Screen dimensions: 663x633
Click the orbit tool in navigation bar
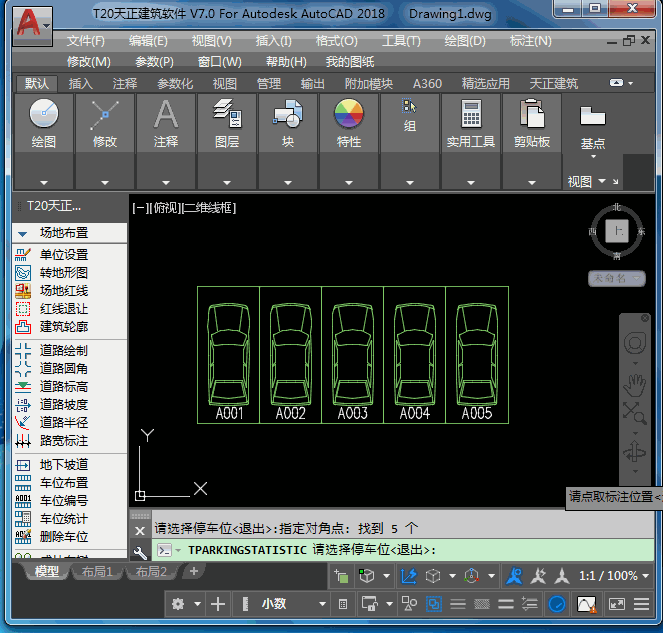pos(635,452)
